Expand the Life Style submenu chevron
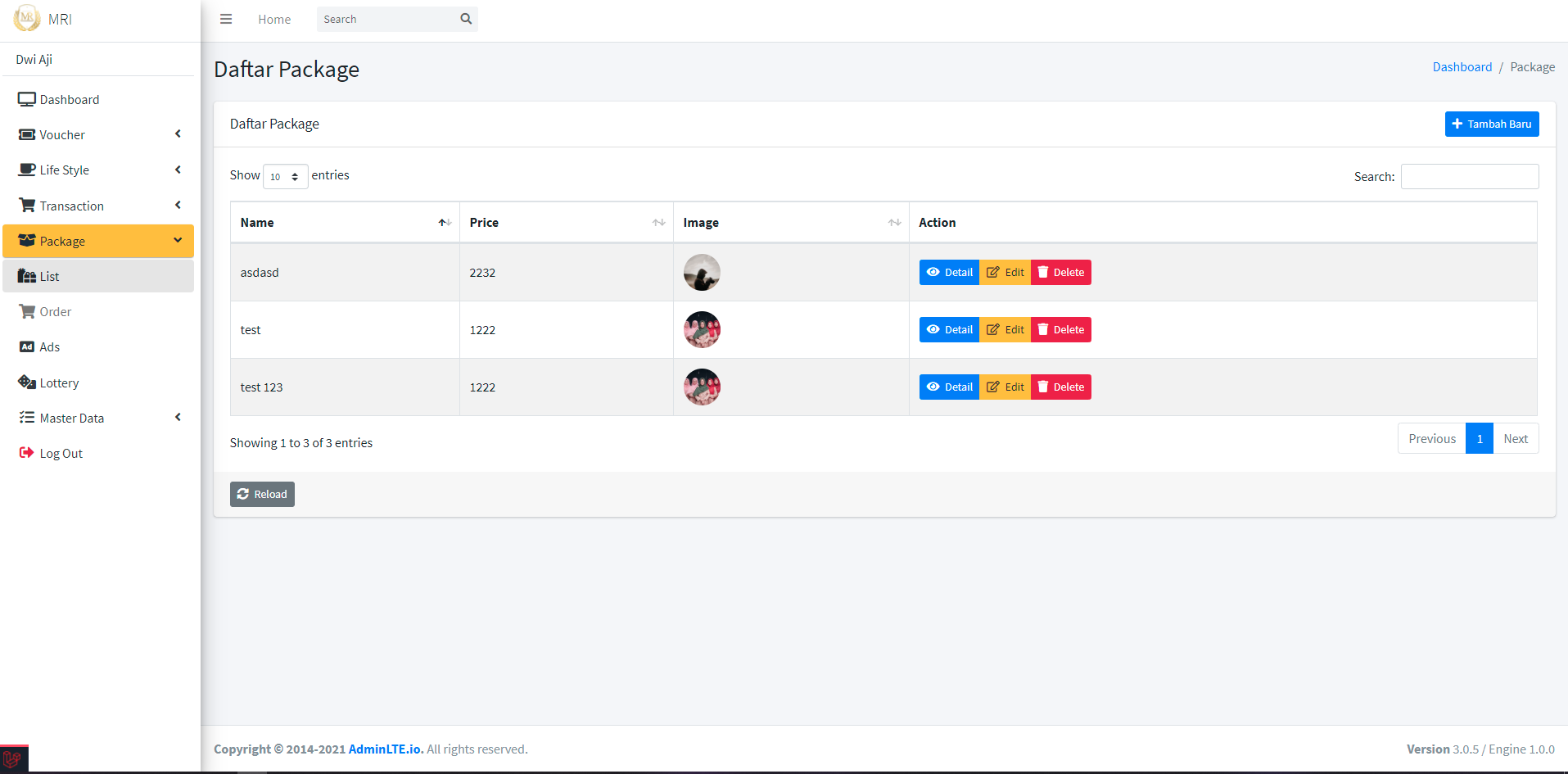The width and height of the screenshot is (1568, 774). (178, 170)
